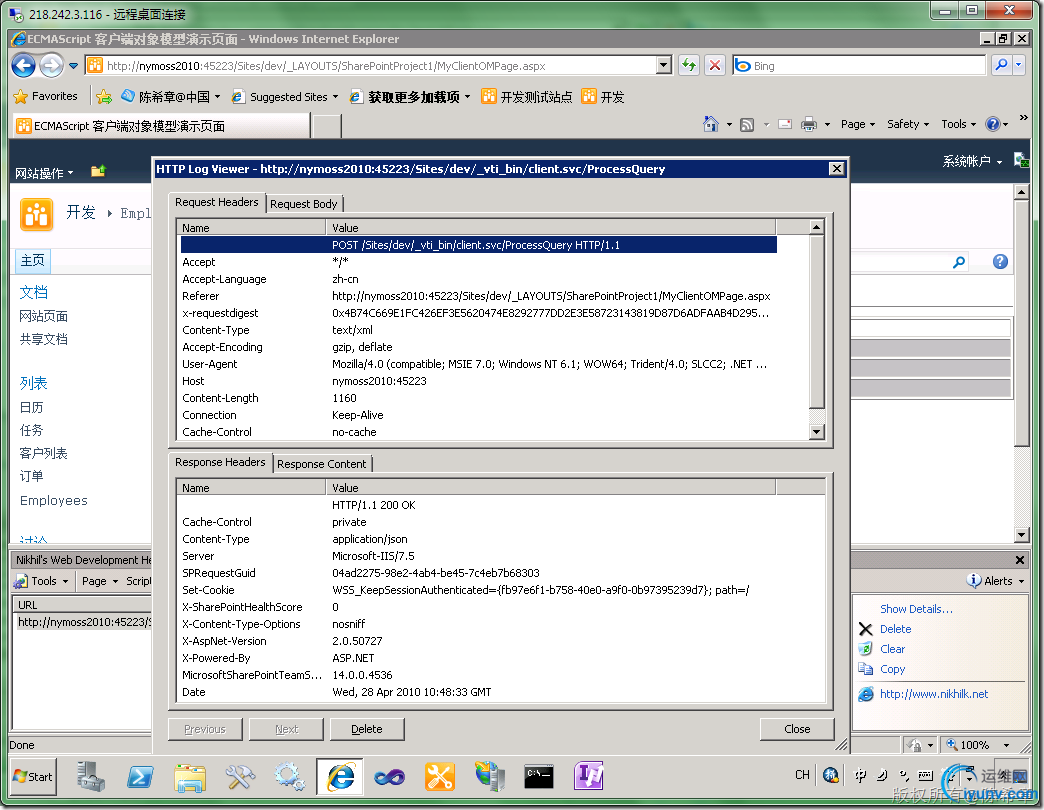Expand the address bar dropdown
Screen dimensions: 1044x810
(664, 65)
